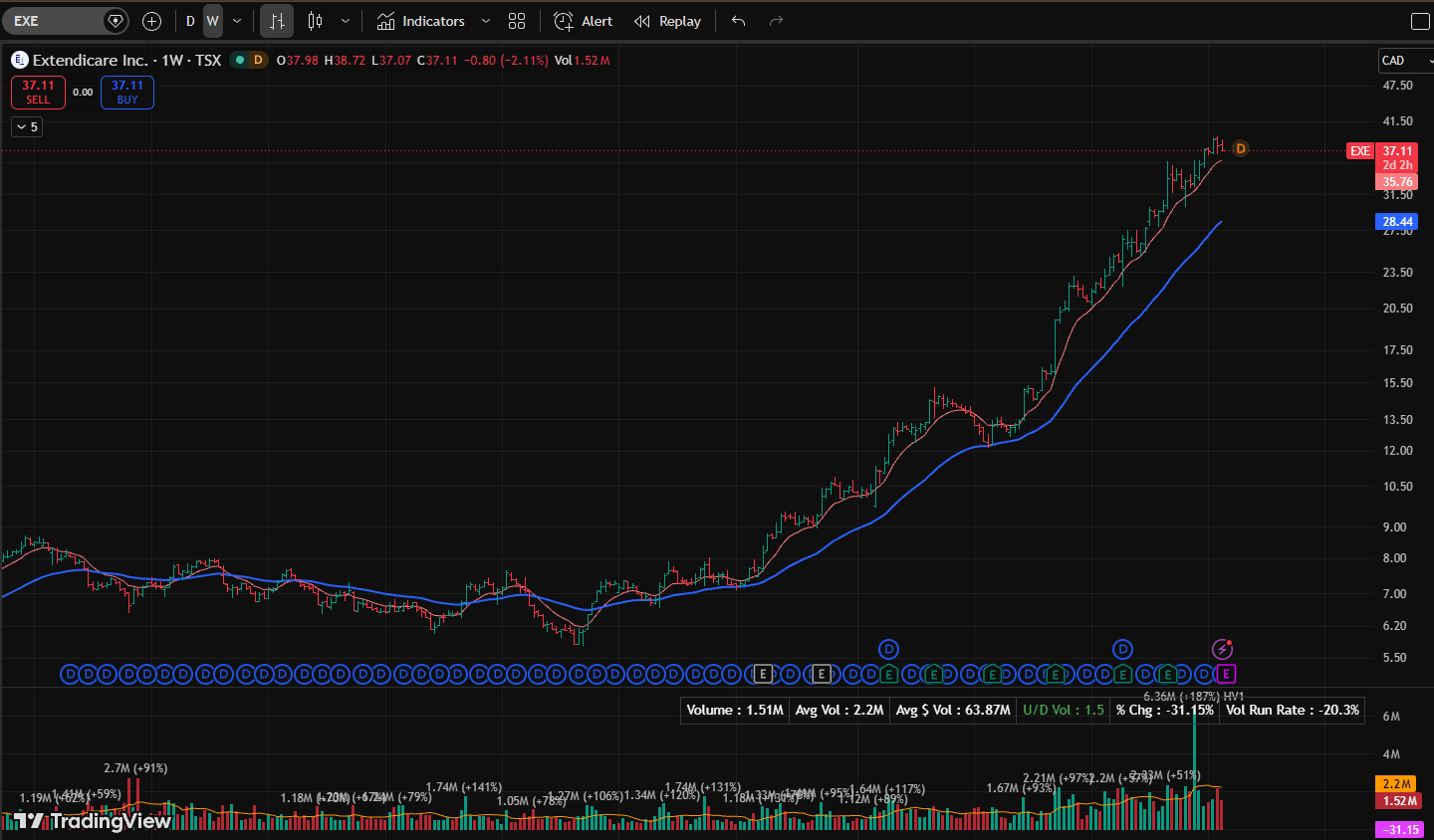Click the orange D marker beside the latest bar
The height and width of the screenshot is (840, 1434).
(1240, 148)
